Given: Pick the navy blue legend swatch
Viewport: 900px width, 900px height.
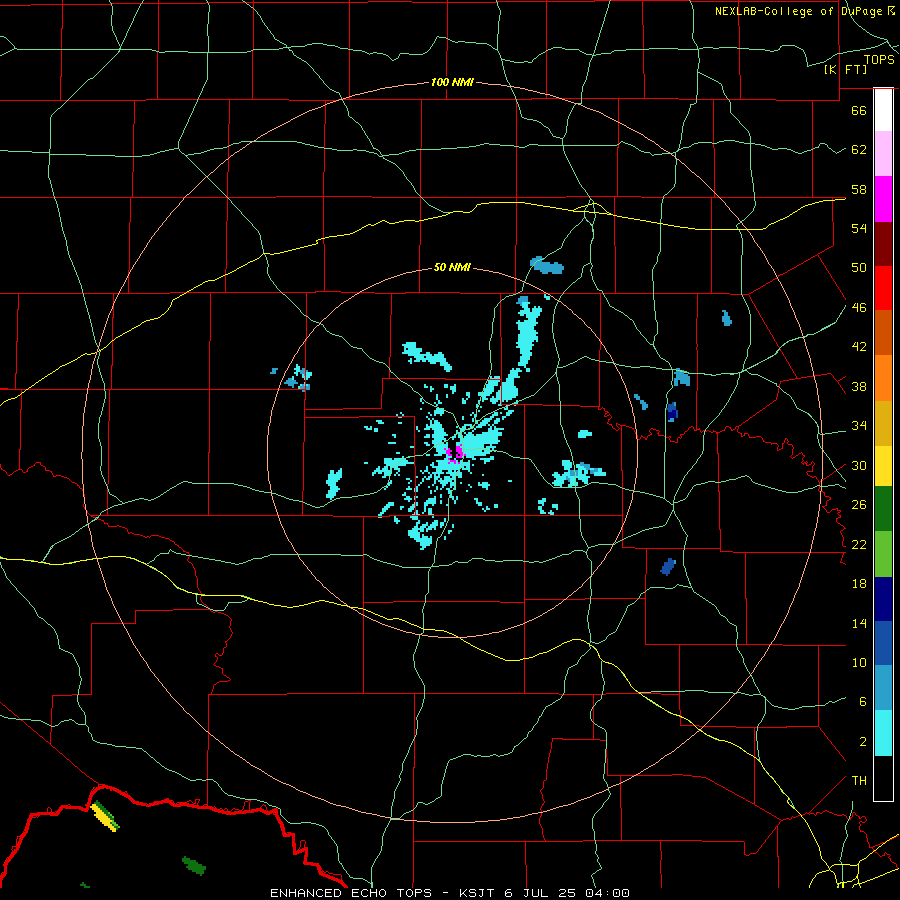Looking at the screenshot, I should coord(883,599).
